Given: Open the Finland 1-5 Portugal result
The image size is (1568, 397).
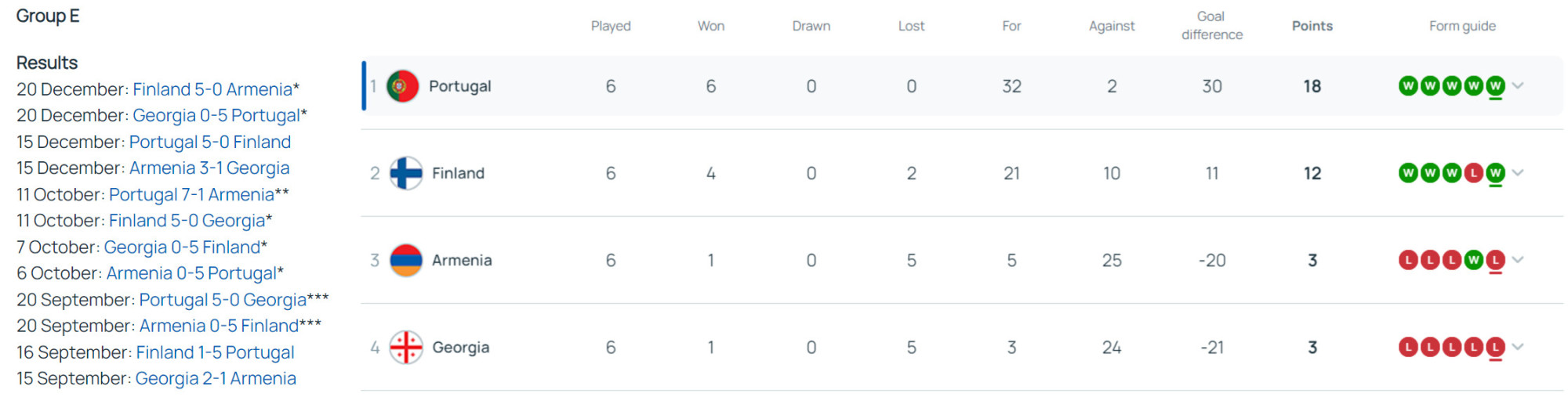Looking at the screenshot, I should [215, 352].
